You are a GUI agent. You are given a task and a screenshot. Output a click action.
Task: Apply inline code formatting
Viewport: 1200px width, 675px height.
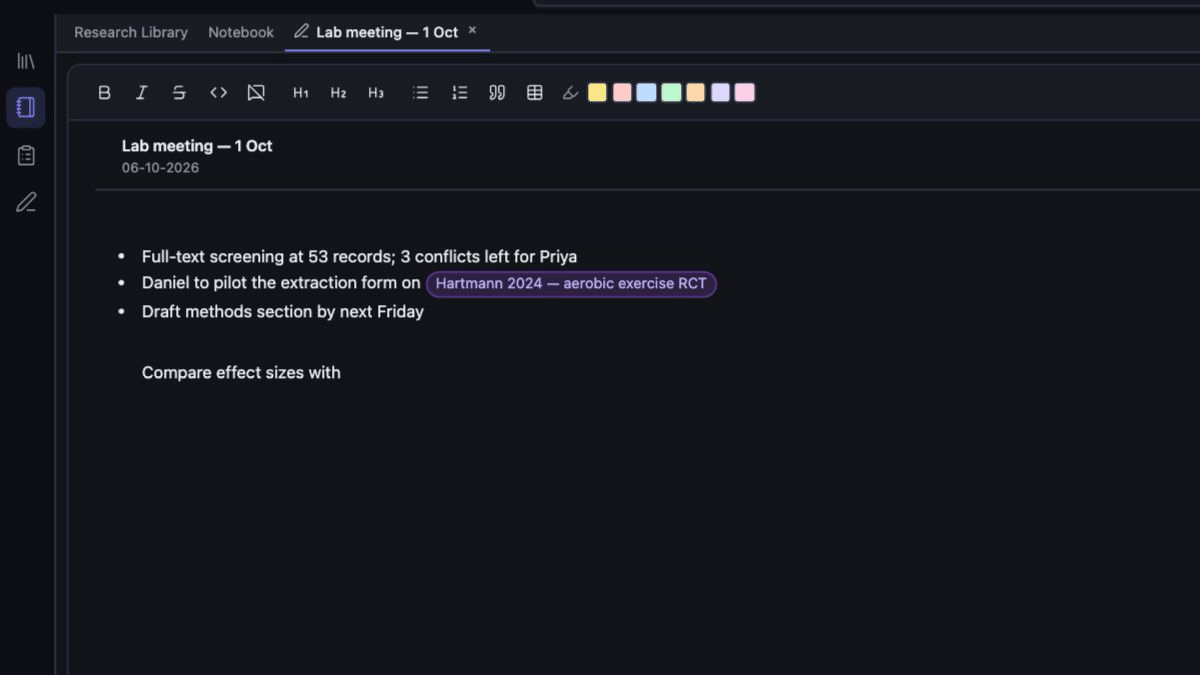pyautogui.click(x=218, y=93)
